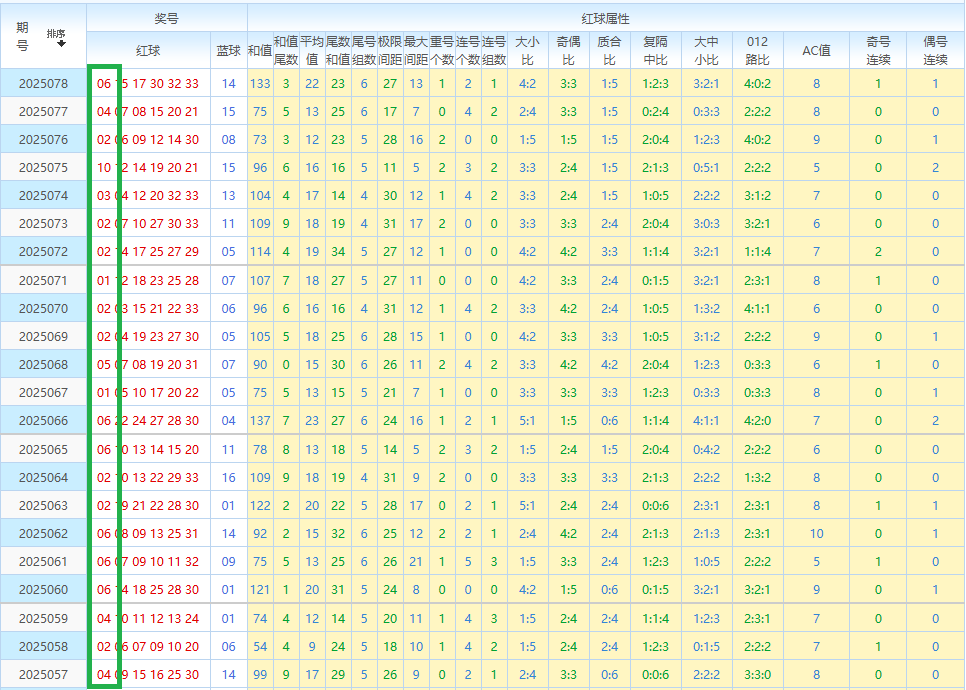Select issue number 2025060
The image size is (966, 690).
click(43, 590)
